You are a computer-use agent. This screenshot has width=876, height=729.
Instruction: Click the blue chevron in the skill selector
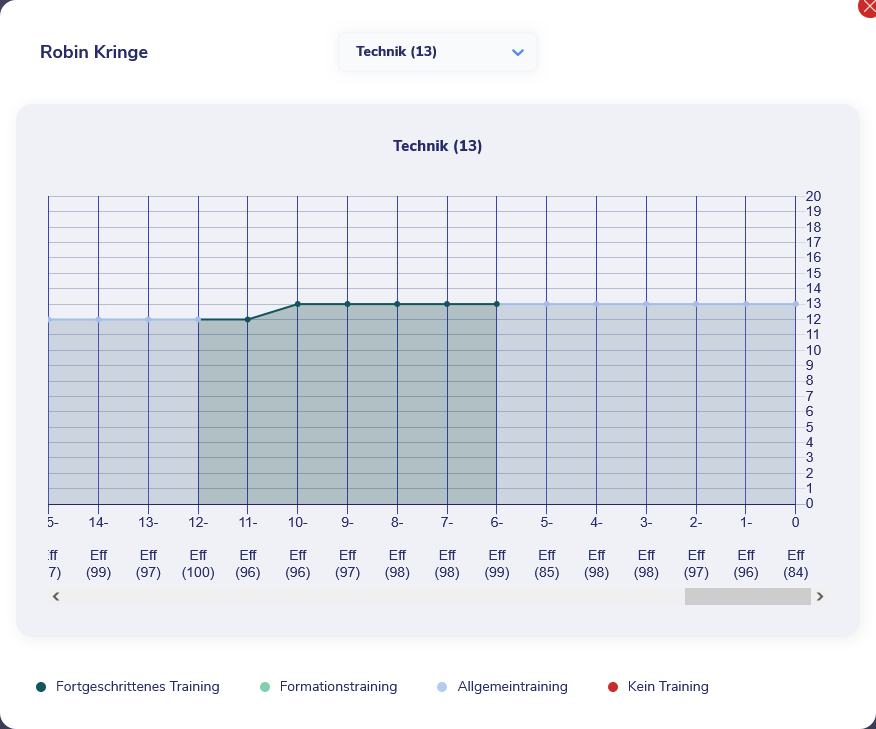point(517,52)
